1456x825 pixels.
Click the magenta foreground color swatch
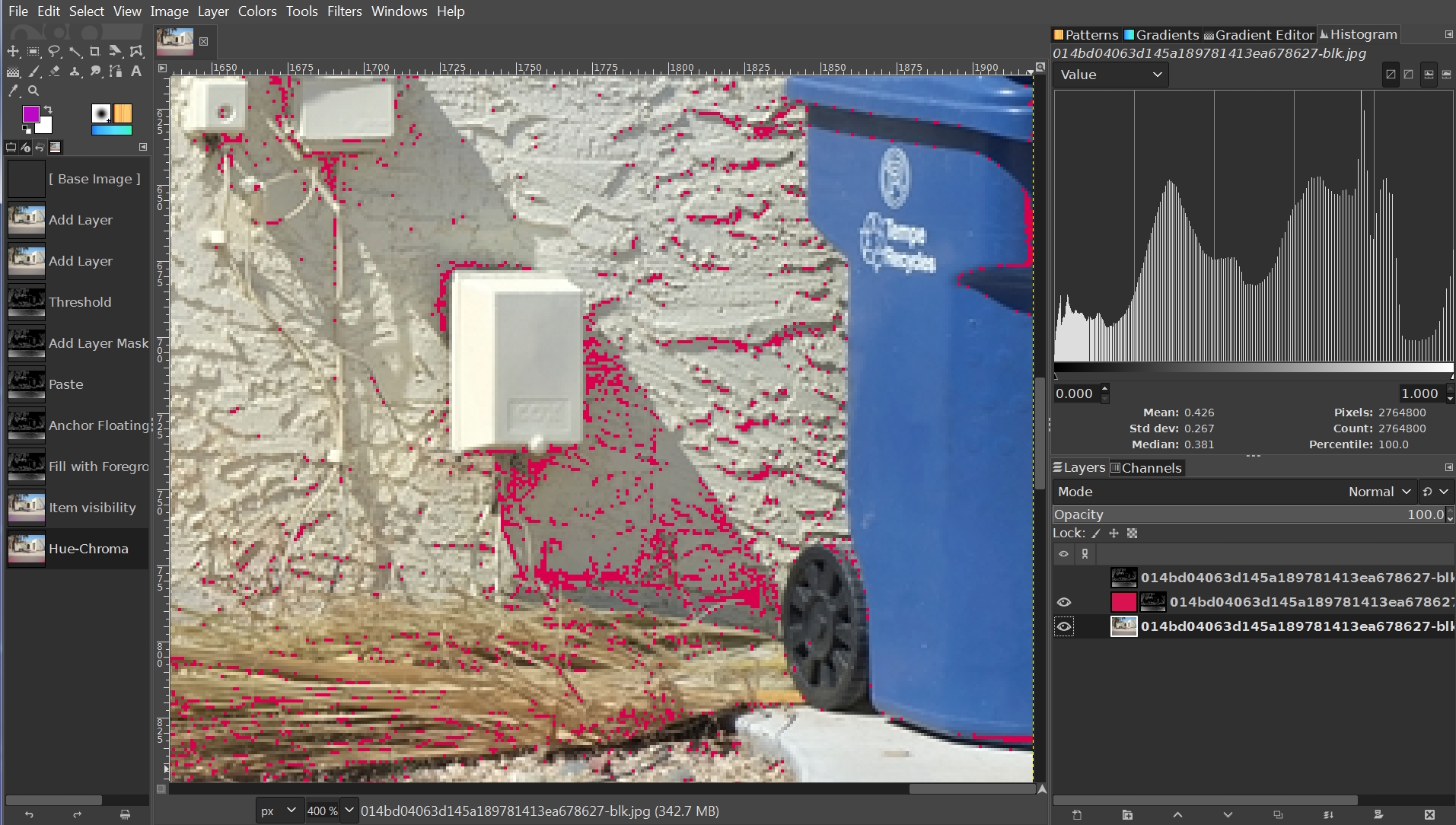[30, 114]
